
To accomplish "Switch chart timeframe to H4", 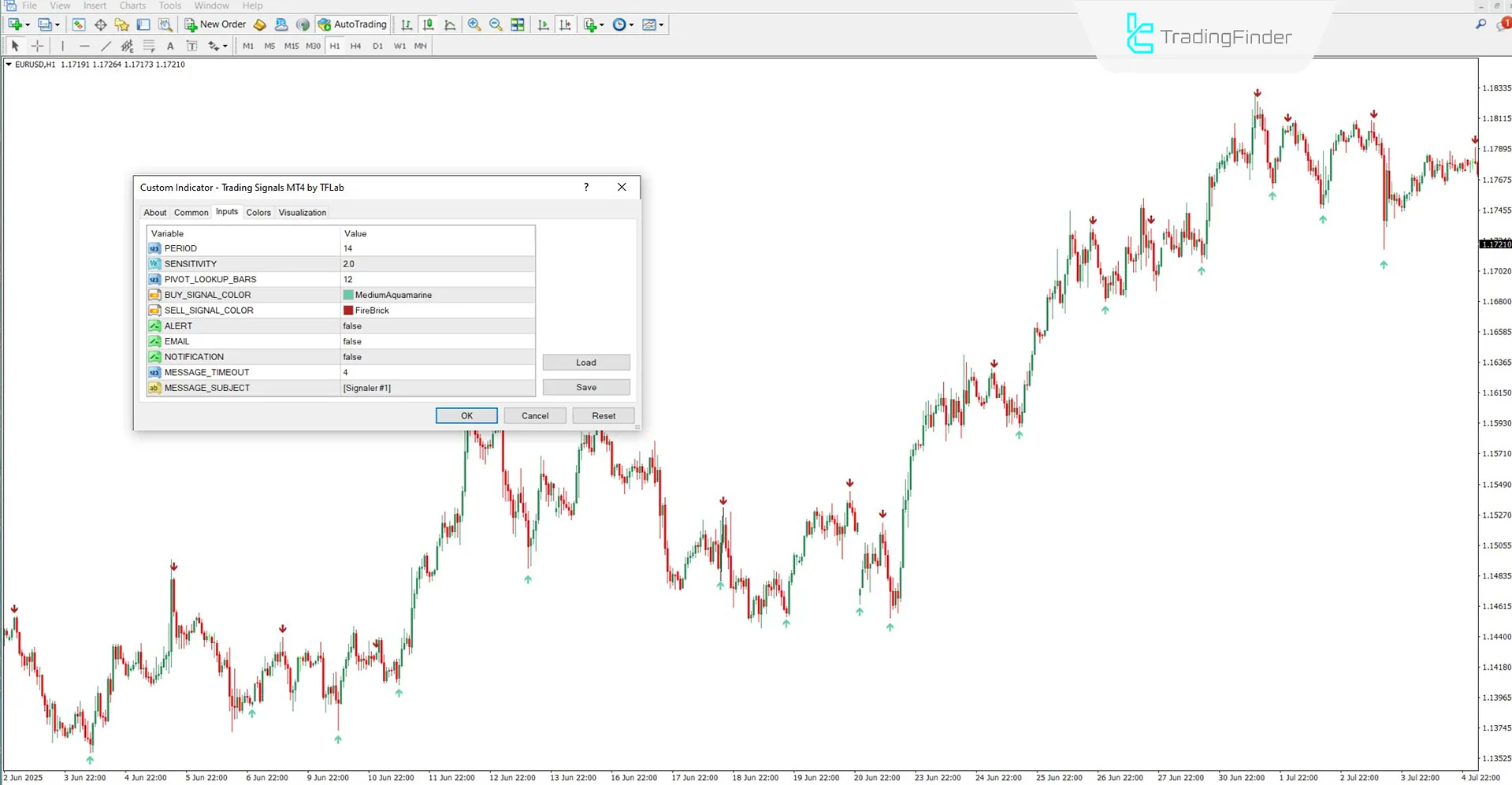I will coord(355,46).
